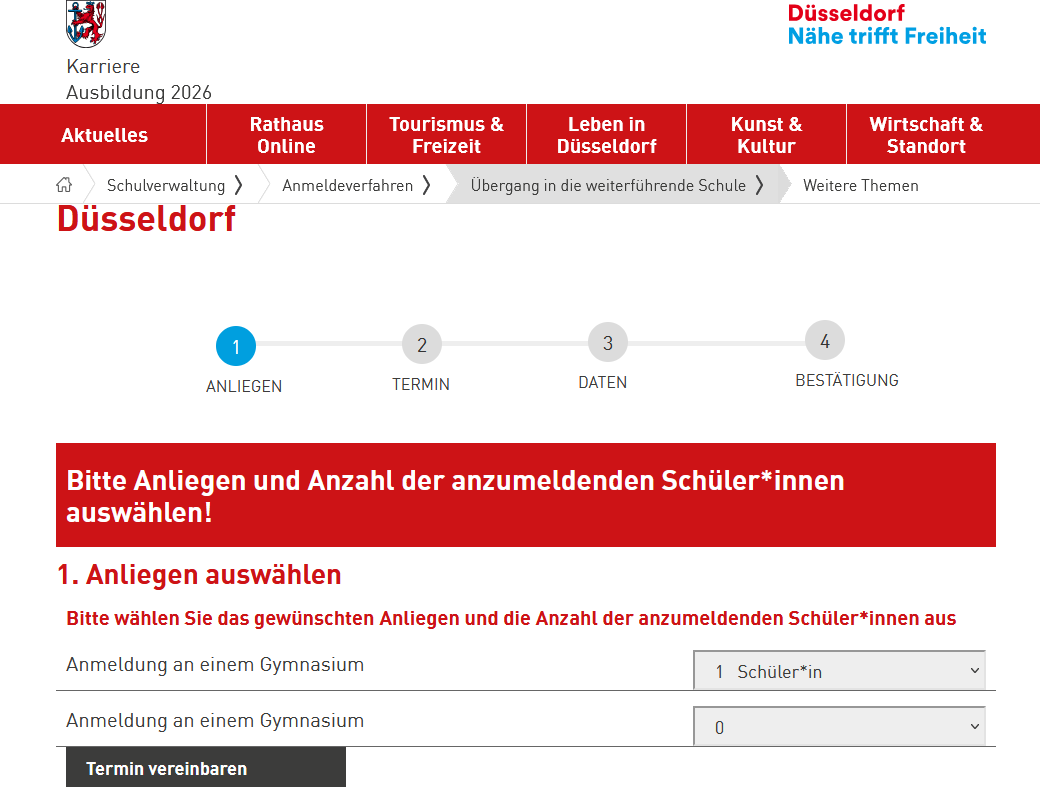Expand the Schulverwaltung breadcrumb chevron
Viewport: 1040px width, 810px height.
(x=238, y=185)
